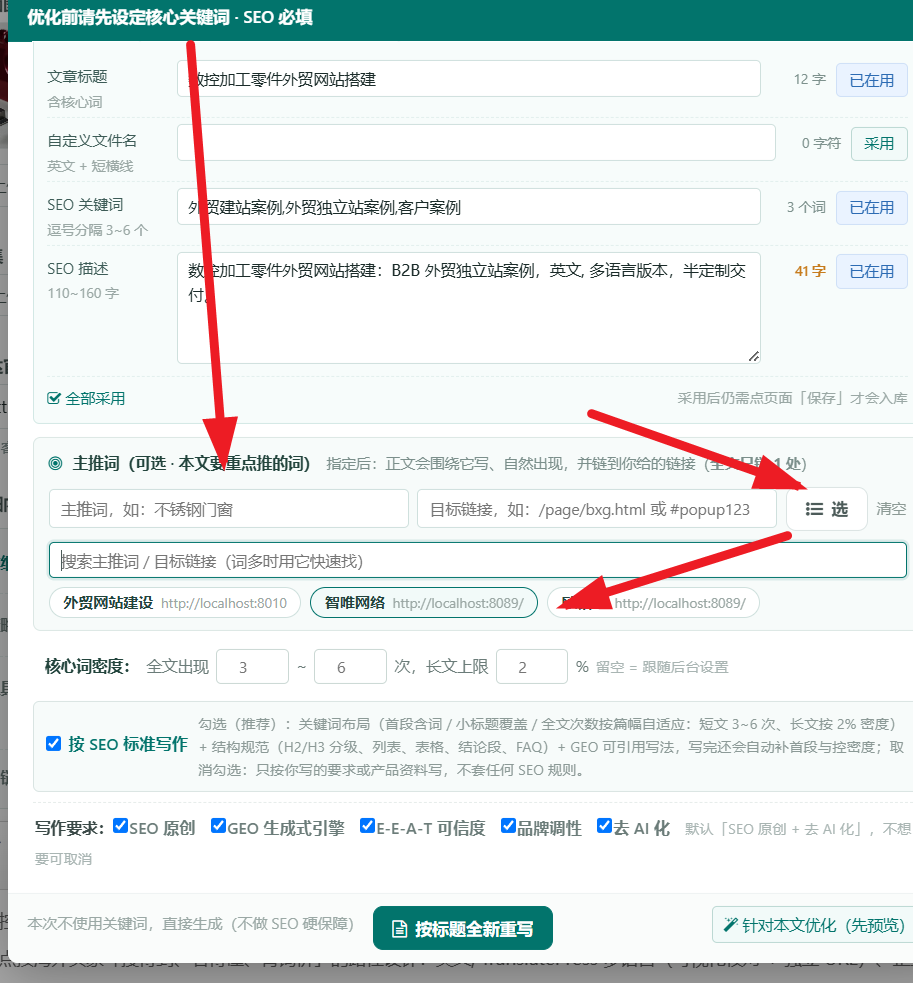Uncheck the E-E-A-T 可信度 checkbox
Screen dimensions: 913x983
[x=367, y=826]
